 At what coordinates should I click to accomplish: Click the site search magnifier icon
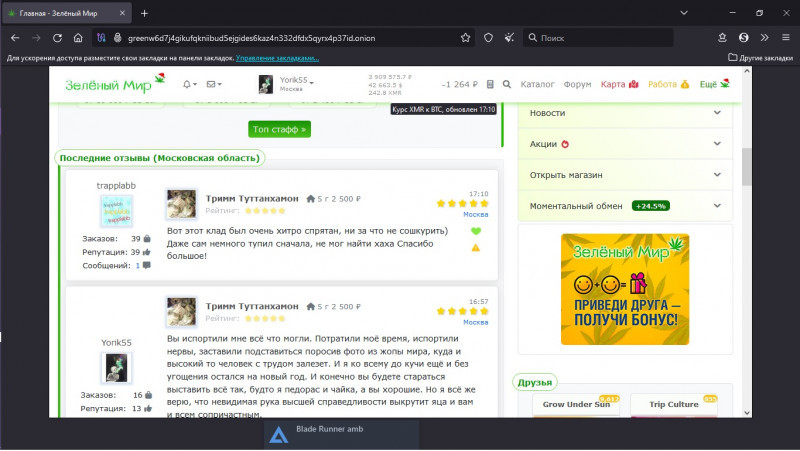pos(507,85)
